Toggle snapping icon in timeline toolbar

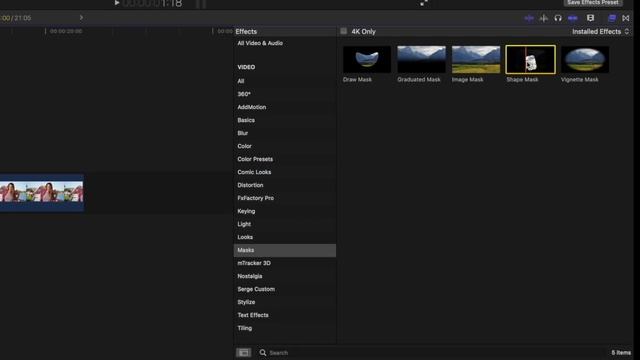coord(573,18)
